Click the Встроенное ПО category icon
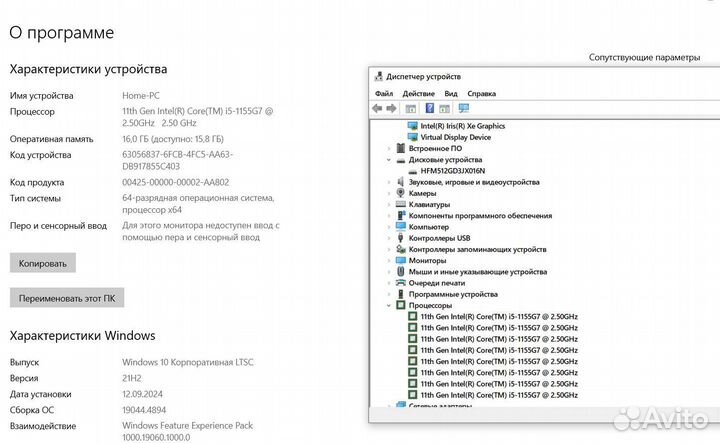This screenshot has width=720, height=444. point(400,148)
